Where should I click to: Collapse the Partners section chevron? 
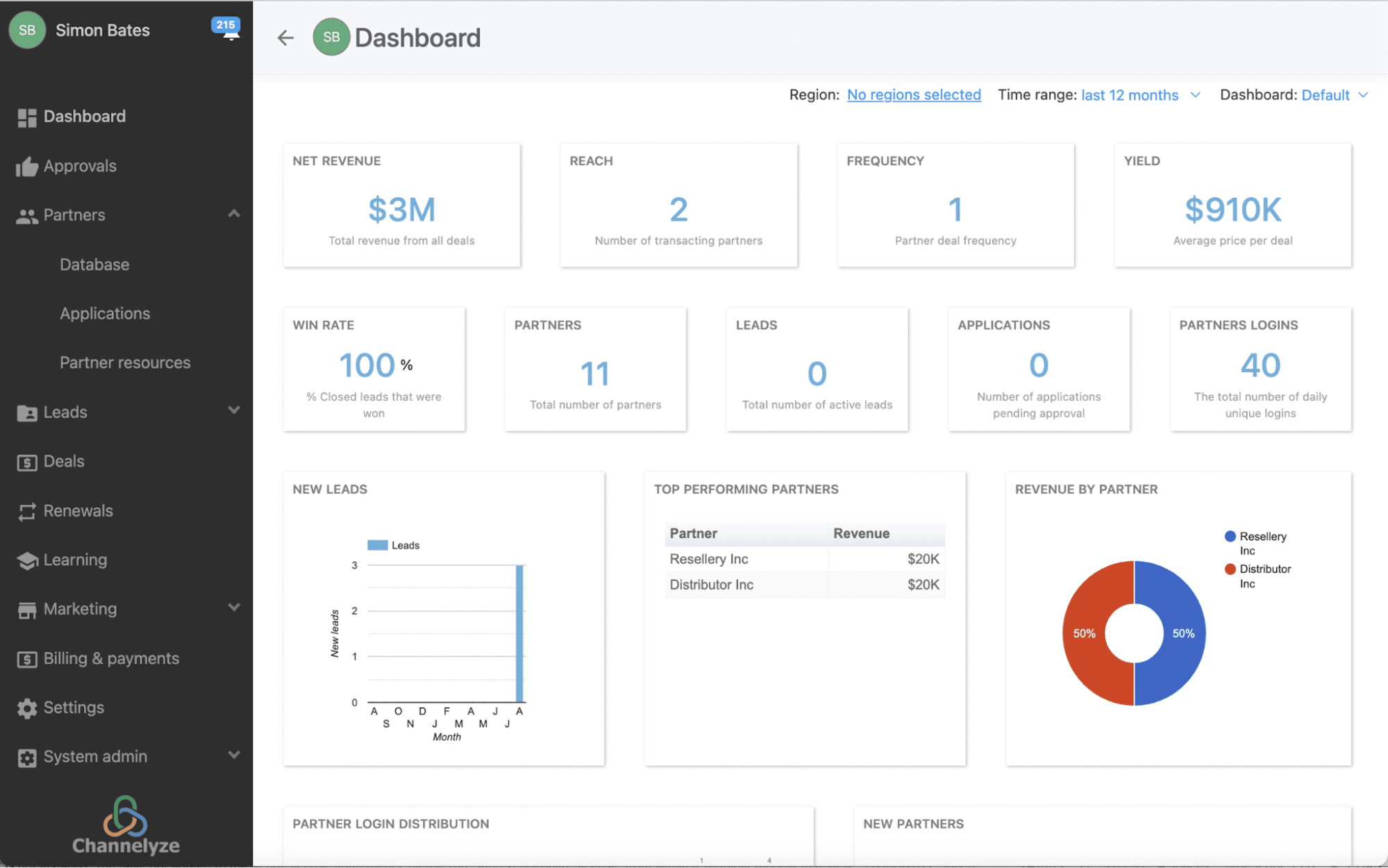click(x=234, y=214)
